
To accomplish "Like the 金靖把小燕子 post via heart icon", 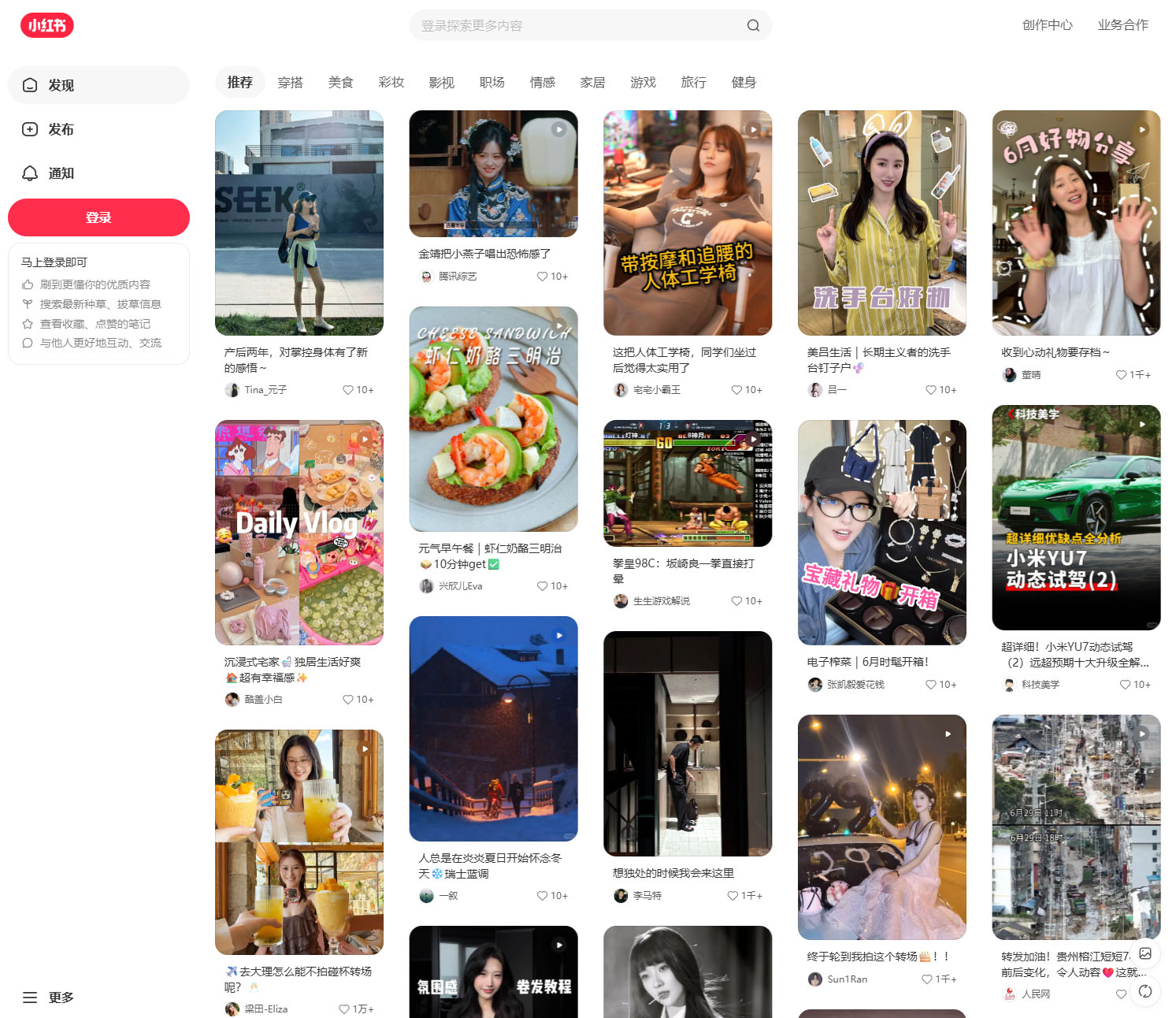I will pos(542,277).
